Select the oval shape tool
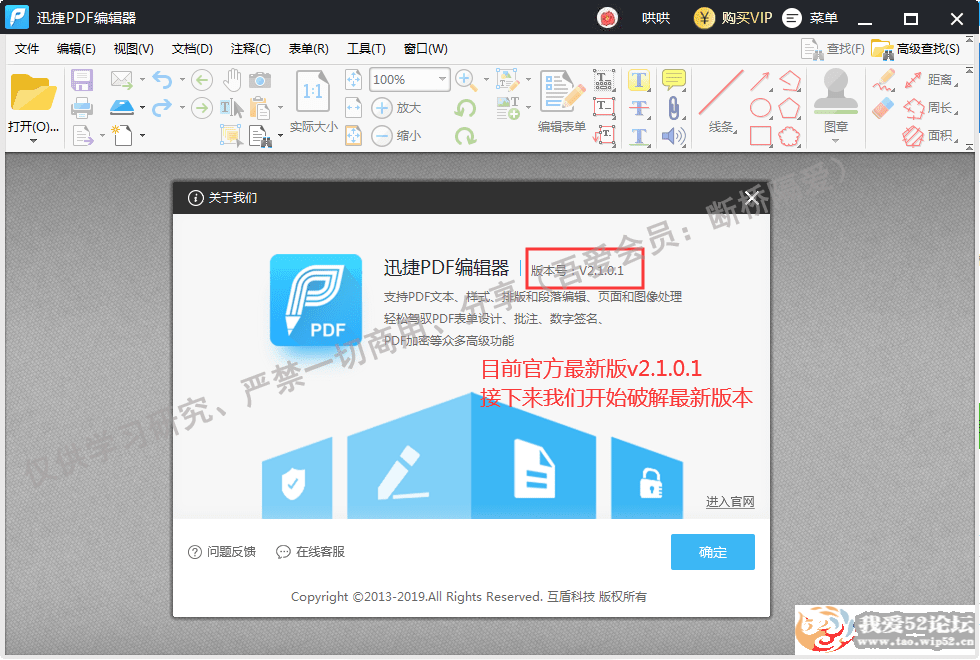Image resolution: width=980 pixels, height=660 pixels. (760, 108)
